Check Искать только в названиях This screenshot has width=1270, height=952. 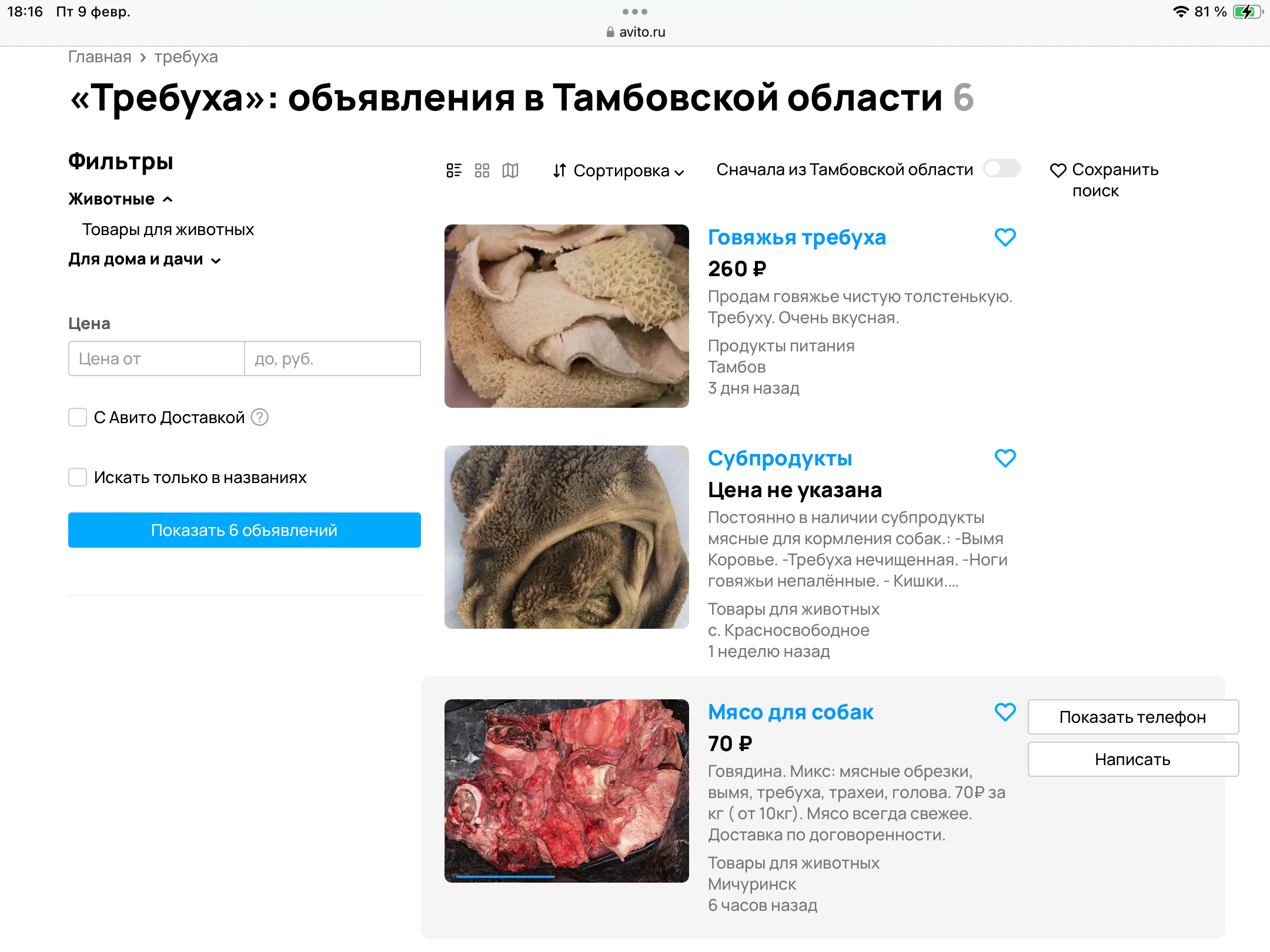click(78, 477)
